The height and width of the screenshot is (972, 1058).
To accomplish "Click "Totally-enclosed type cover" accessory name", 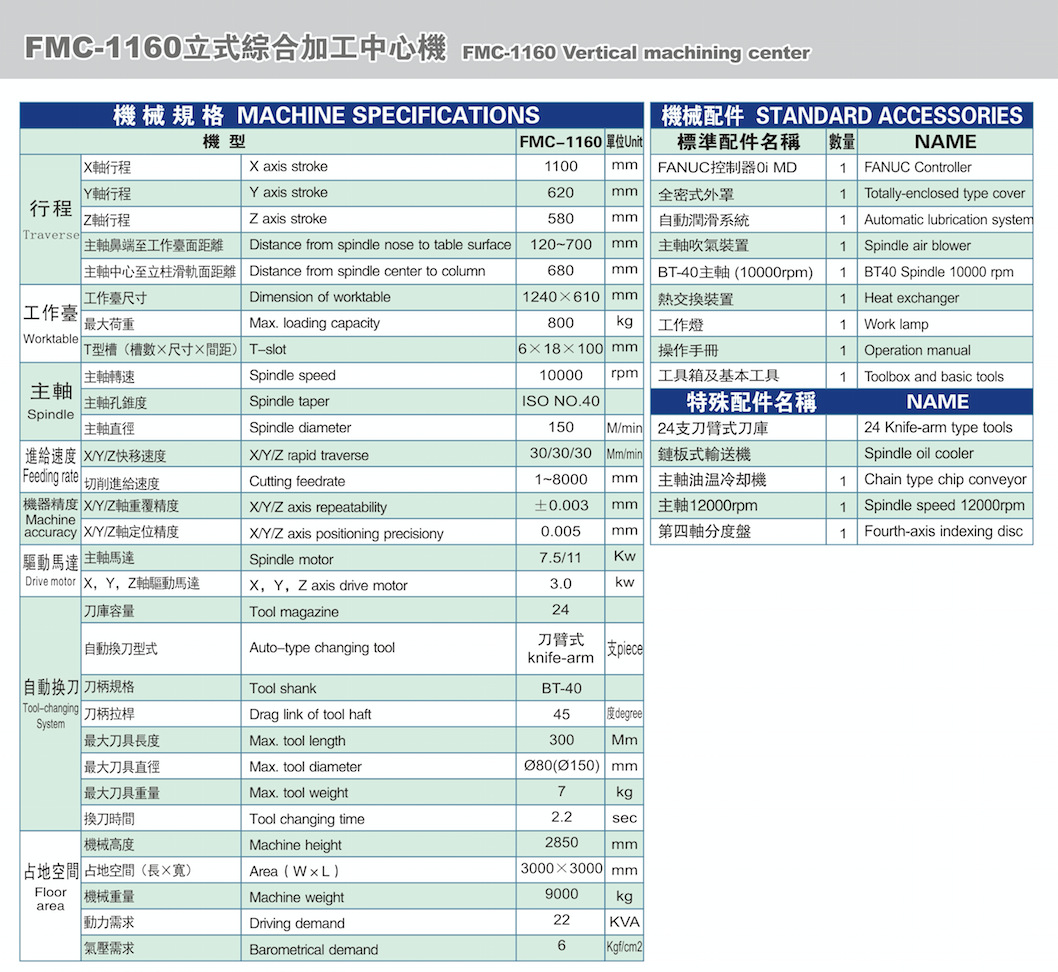I will coord(945,194).
